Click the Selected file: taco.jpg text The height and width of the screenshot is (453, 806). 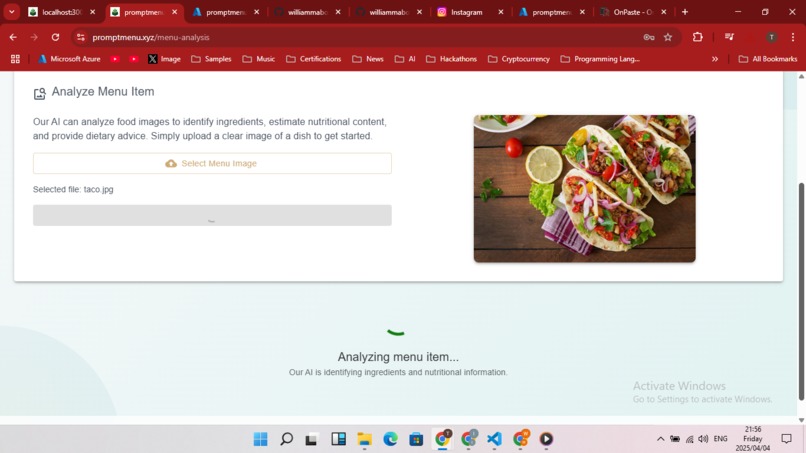[73, 189]
